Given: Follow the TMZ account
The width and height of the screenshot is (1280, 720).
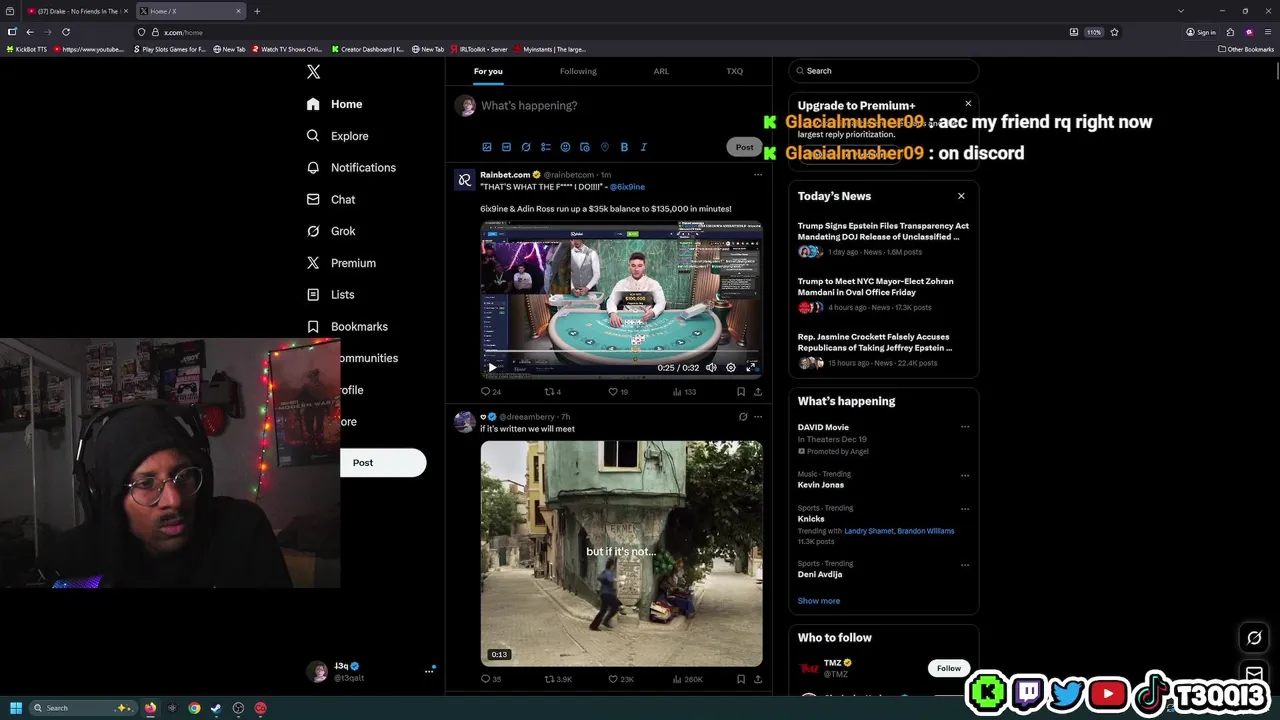Looking at the screenshot, I should click(949, 668).
